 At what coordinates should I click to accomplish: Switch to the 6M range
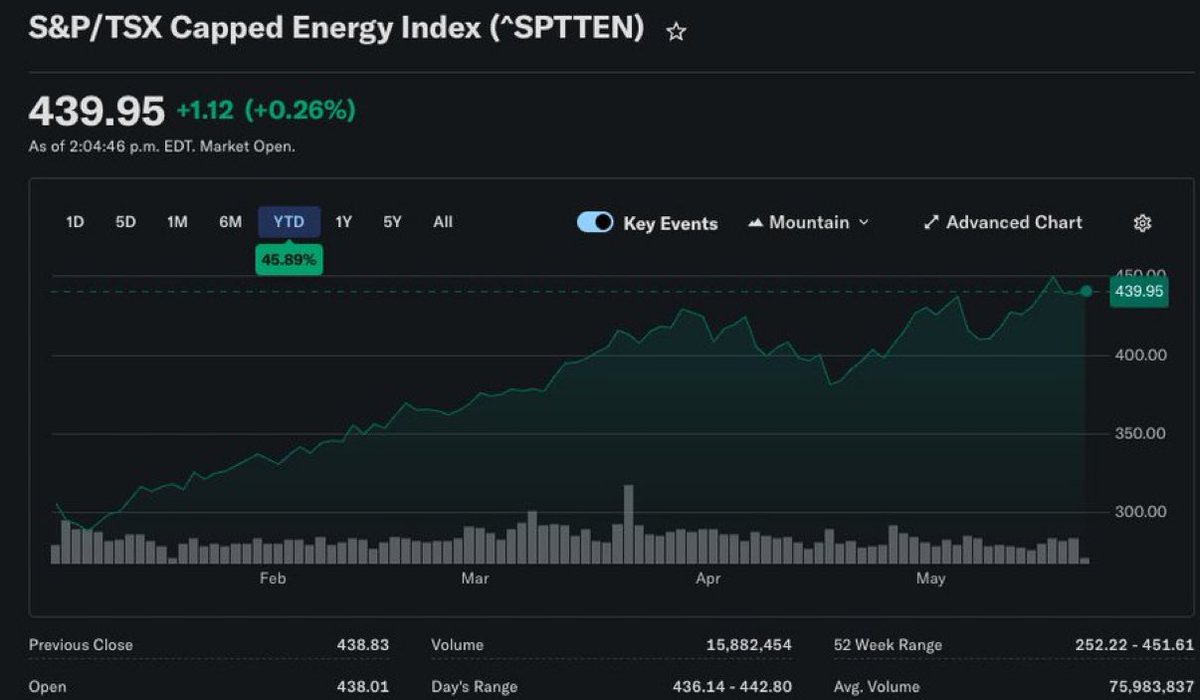click(230, 222)
